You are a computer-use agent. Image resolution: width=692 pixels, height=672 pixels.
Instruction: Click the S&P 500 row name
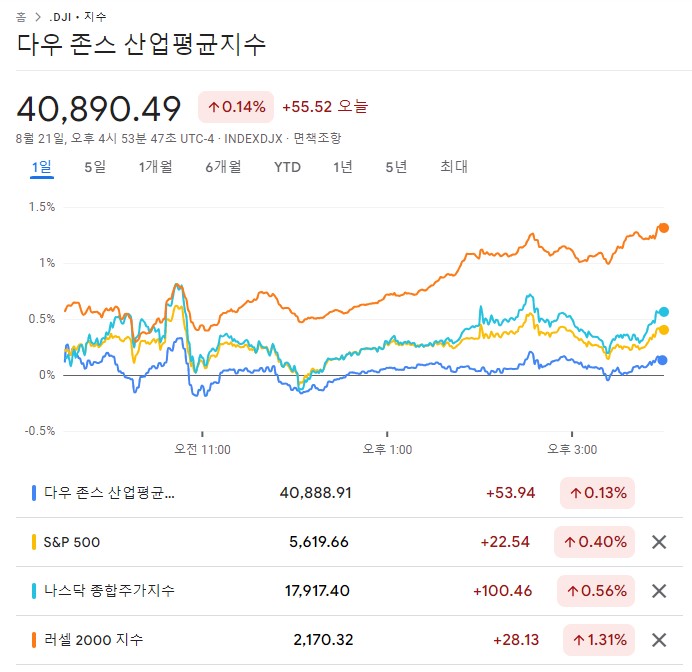tap(71, 542)
